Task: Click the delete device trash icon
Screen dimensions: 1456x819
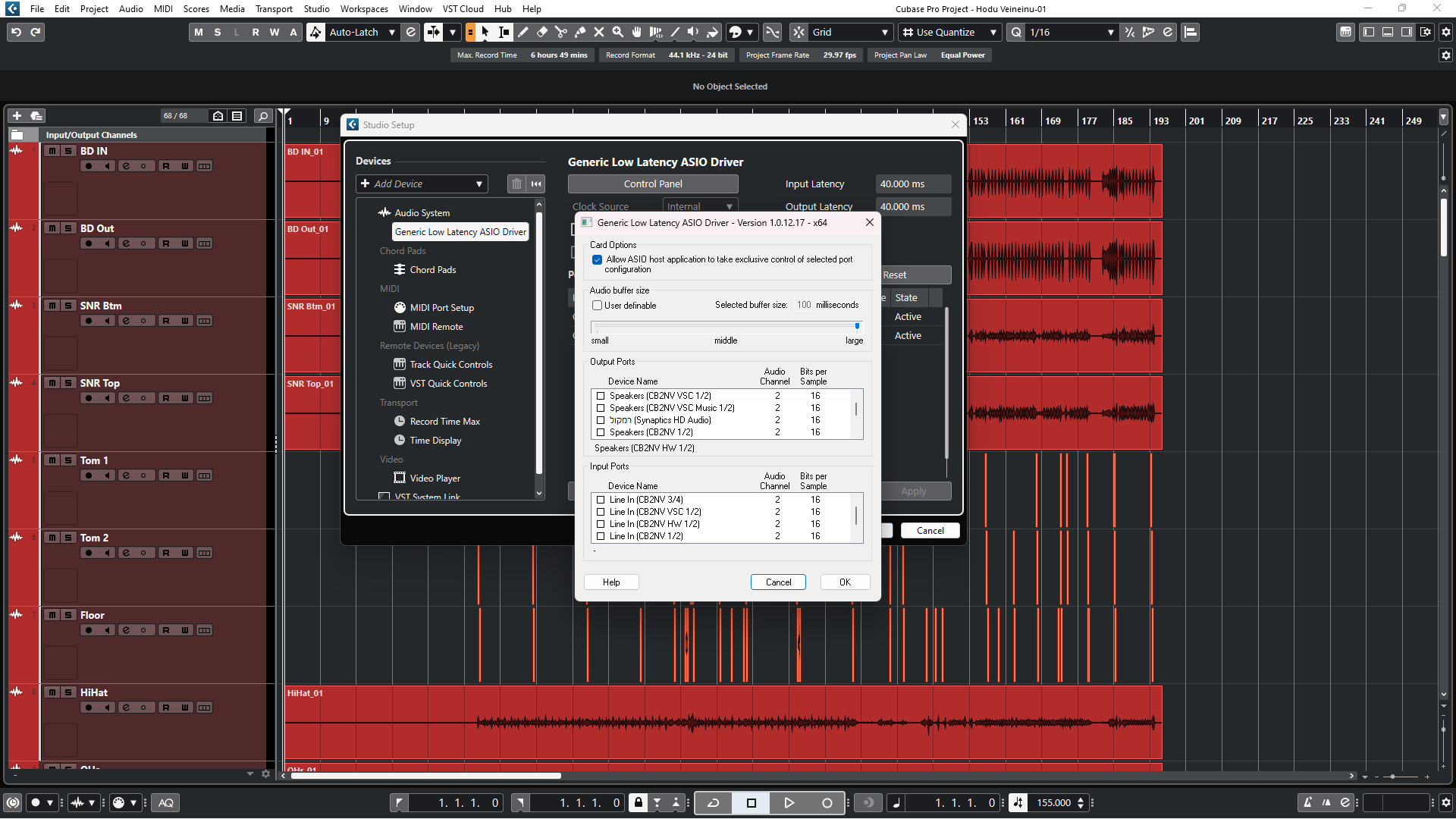Action: (516, 184)
